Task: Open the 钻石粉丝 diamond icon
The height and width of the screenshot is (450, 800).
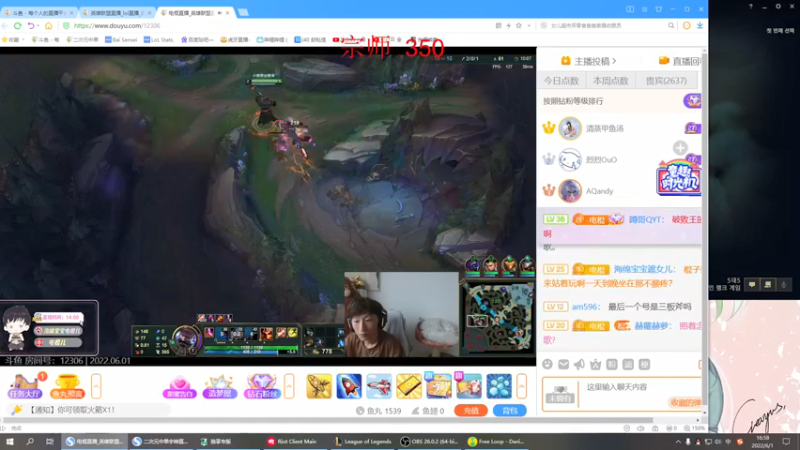Action: coord(262,386)
